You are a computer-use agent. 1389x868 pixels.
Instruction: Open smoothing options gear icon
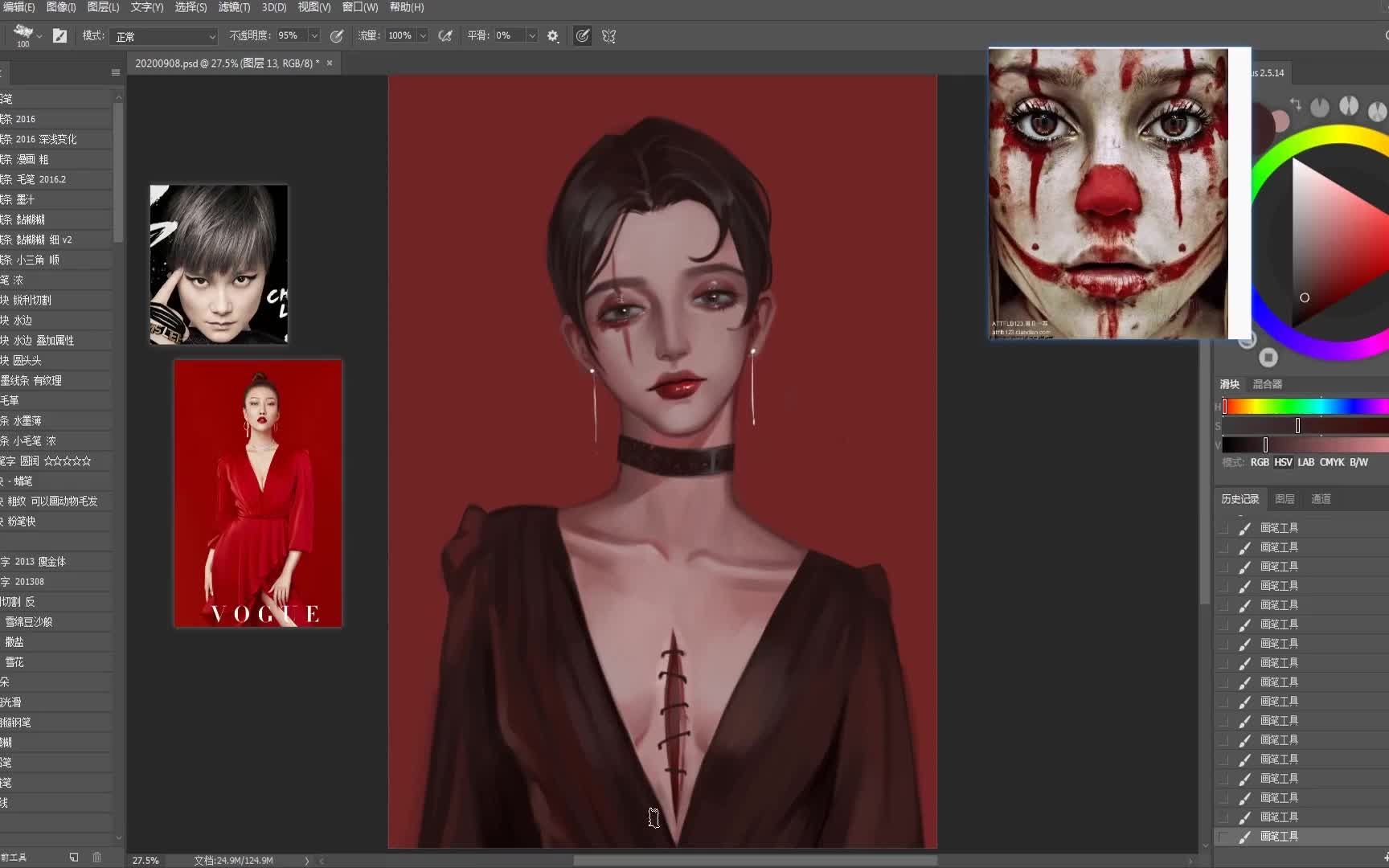pos(553,35)
